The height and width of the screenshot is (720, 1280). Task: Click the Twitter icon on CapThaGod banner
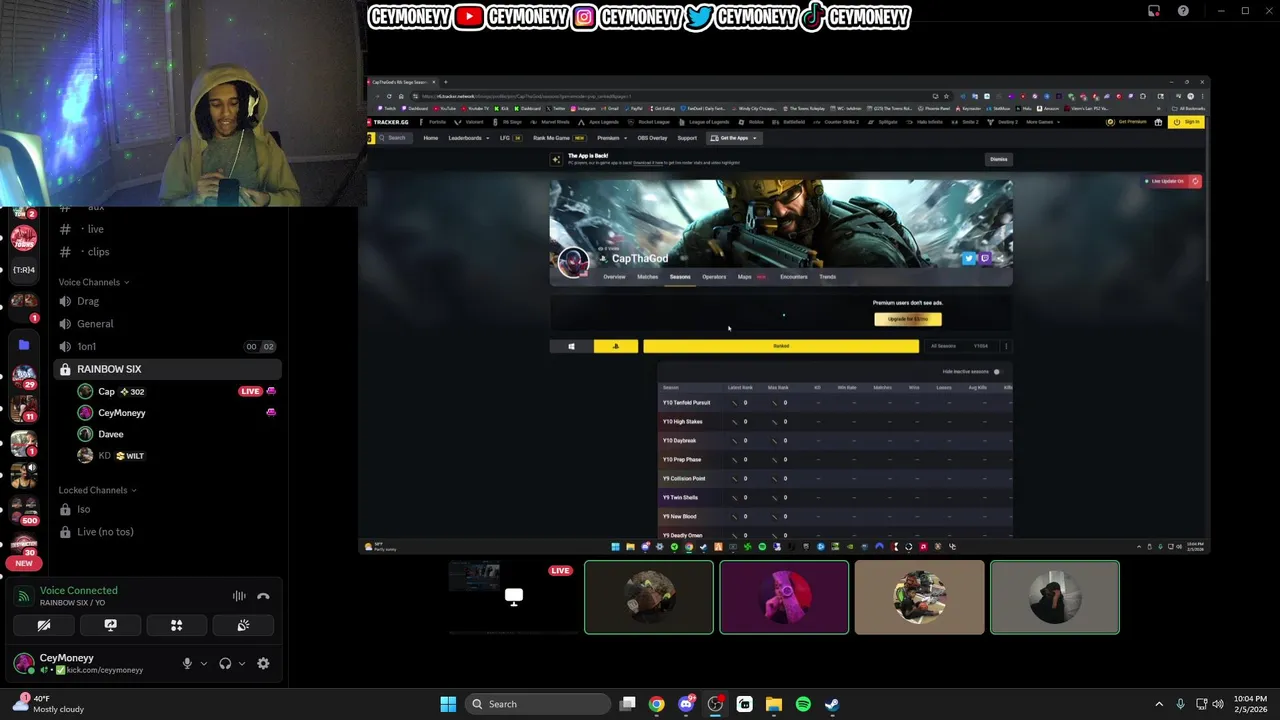968,259
